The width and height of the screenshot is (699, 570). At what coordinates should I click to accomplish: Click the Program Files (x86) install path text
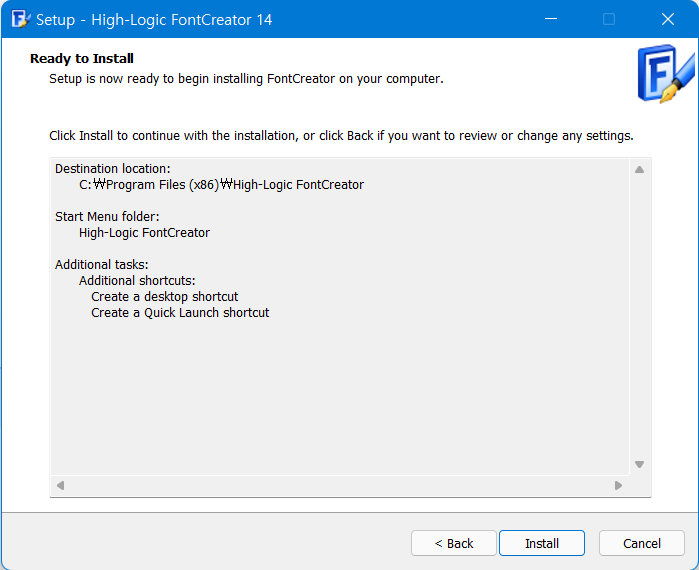coord(222,185)
